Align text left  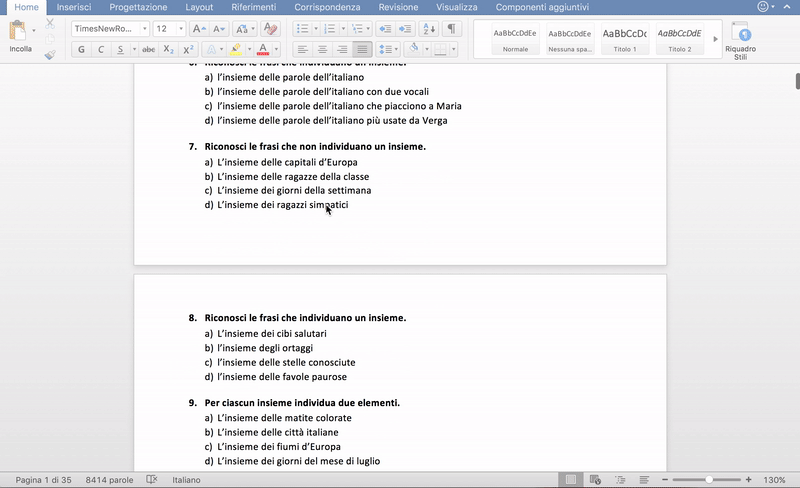(x=303, y=50)
